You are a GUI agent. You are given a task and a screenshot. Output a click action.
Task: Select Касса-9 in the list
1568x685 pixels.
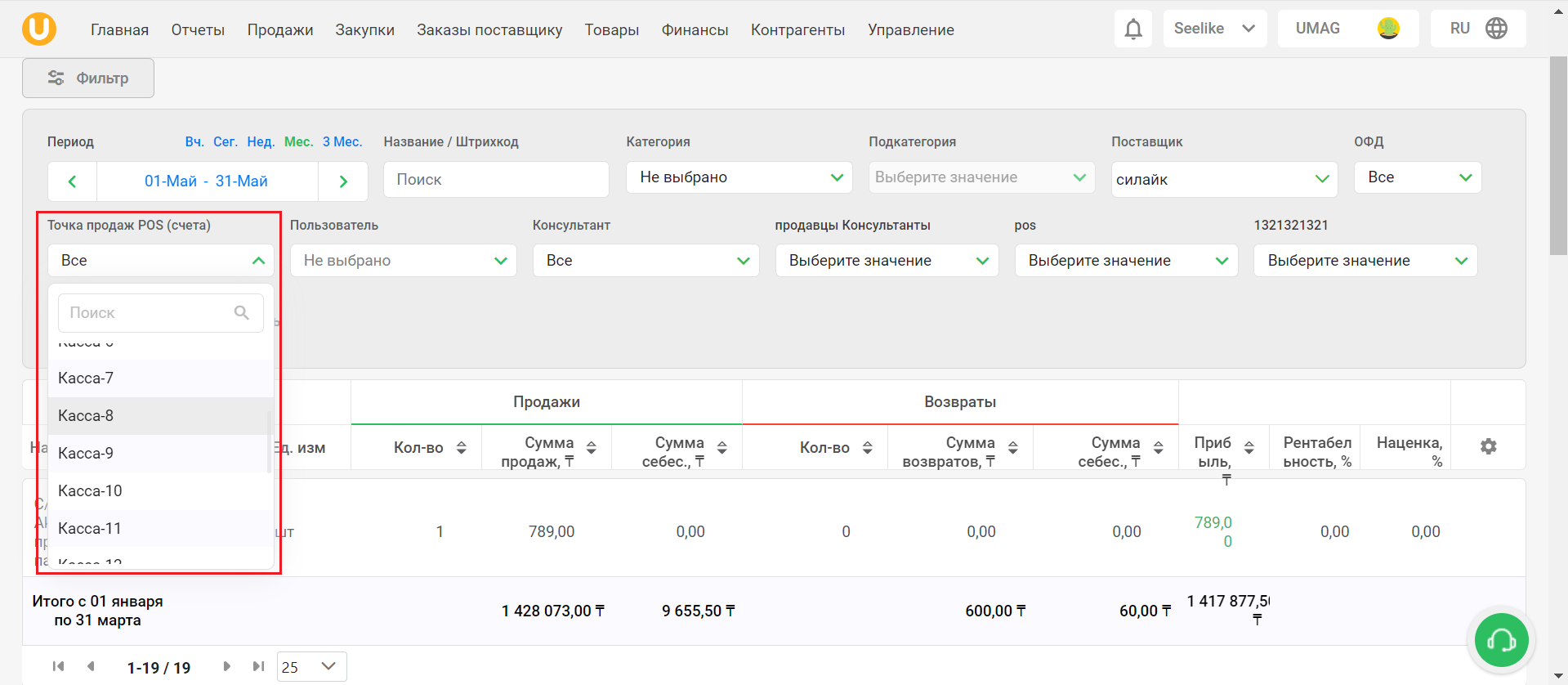[161, 454]
